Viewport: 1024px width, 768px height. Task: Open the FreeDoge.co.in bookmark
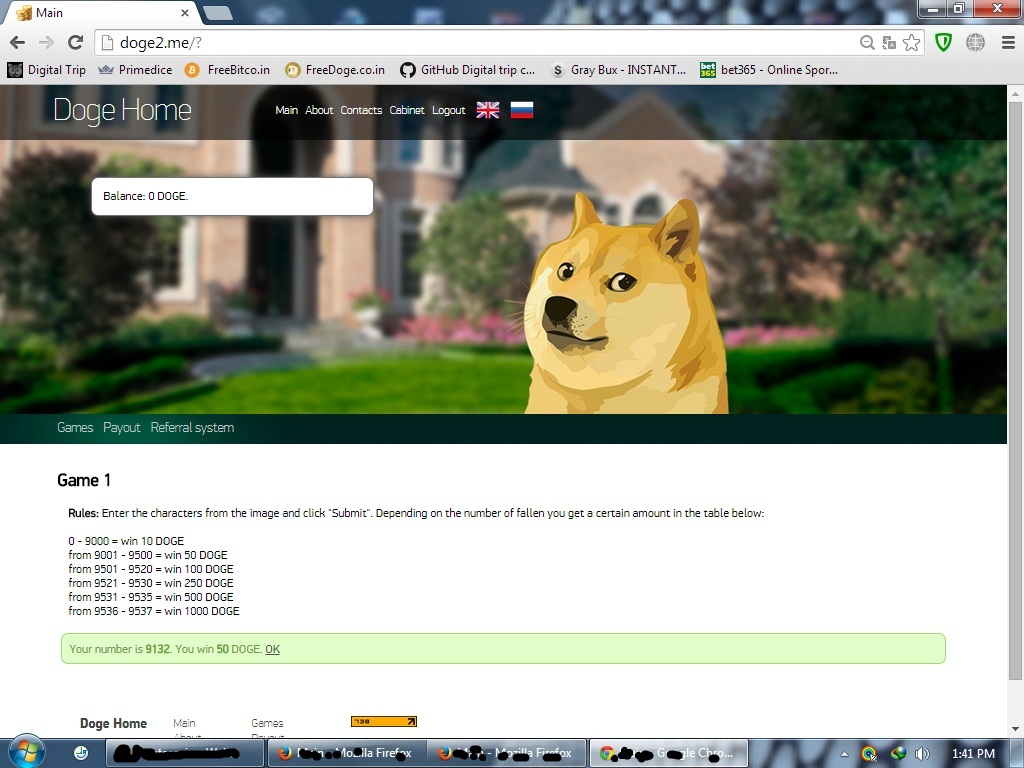pos(335,70)
